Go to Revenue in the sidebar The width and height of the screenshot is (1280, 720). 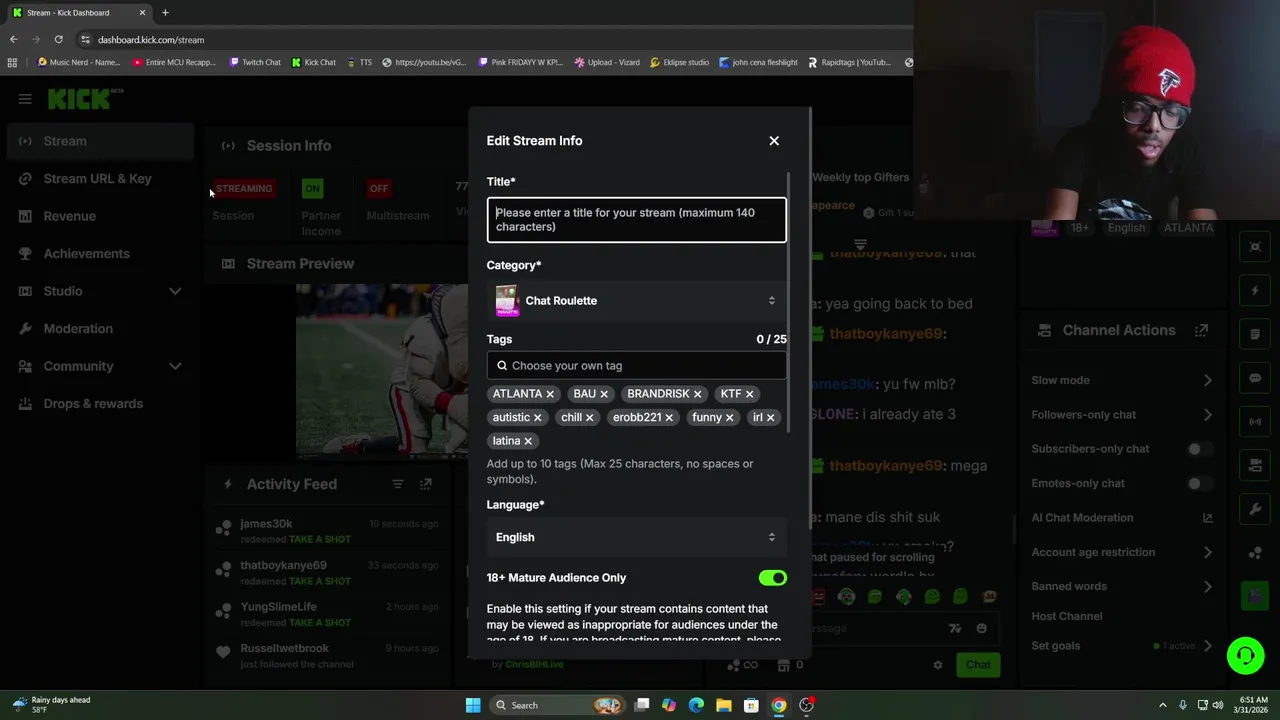coord(99,216)
